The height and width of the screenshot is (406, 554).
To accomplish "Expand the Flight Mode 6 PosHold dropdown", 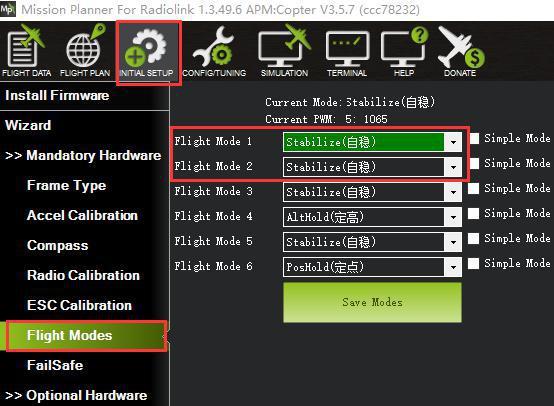I will 453,267.
